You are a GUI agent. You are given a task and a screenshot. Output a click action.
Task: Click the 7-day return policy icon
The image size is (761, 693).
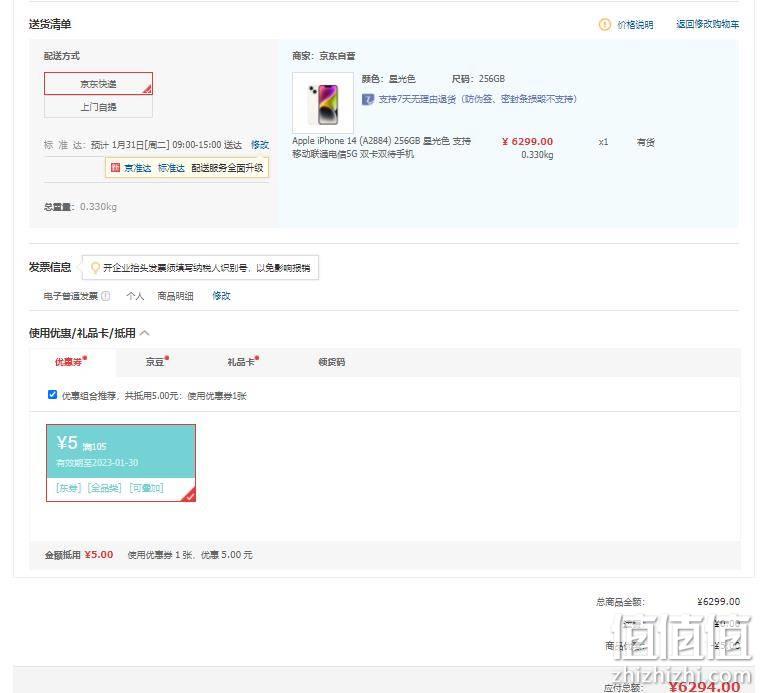click(368, 99)
